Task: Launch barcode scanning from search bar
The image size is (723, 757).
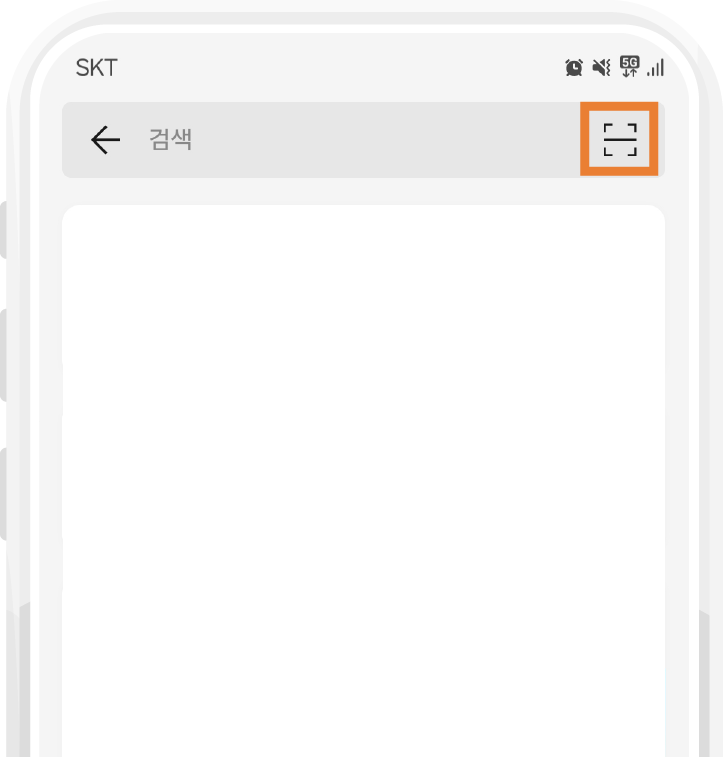Action: point(620,139)
